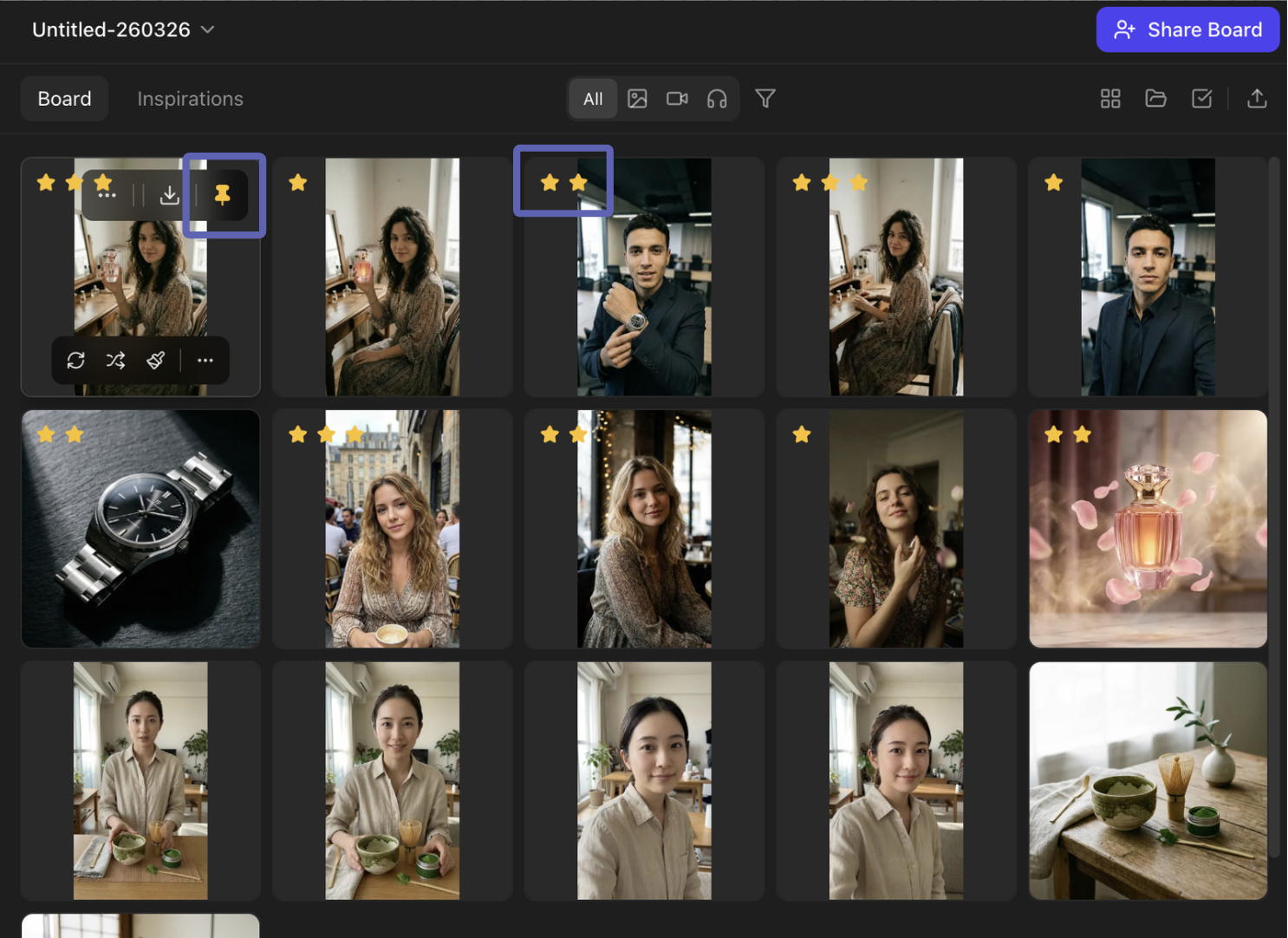Switch to grid layout view icon

(1110, 99)
